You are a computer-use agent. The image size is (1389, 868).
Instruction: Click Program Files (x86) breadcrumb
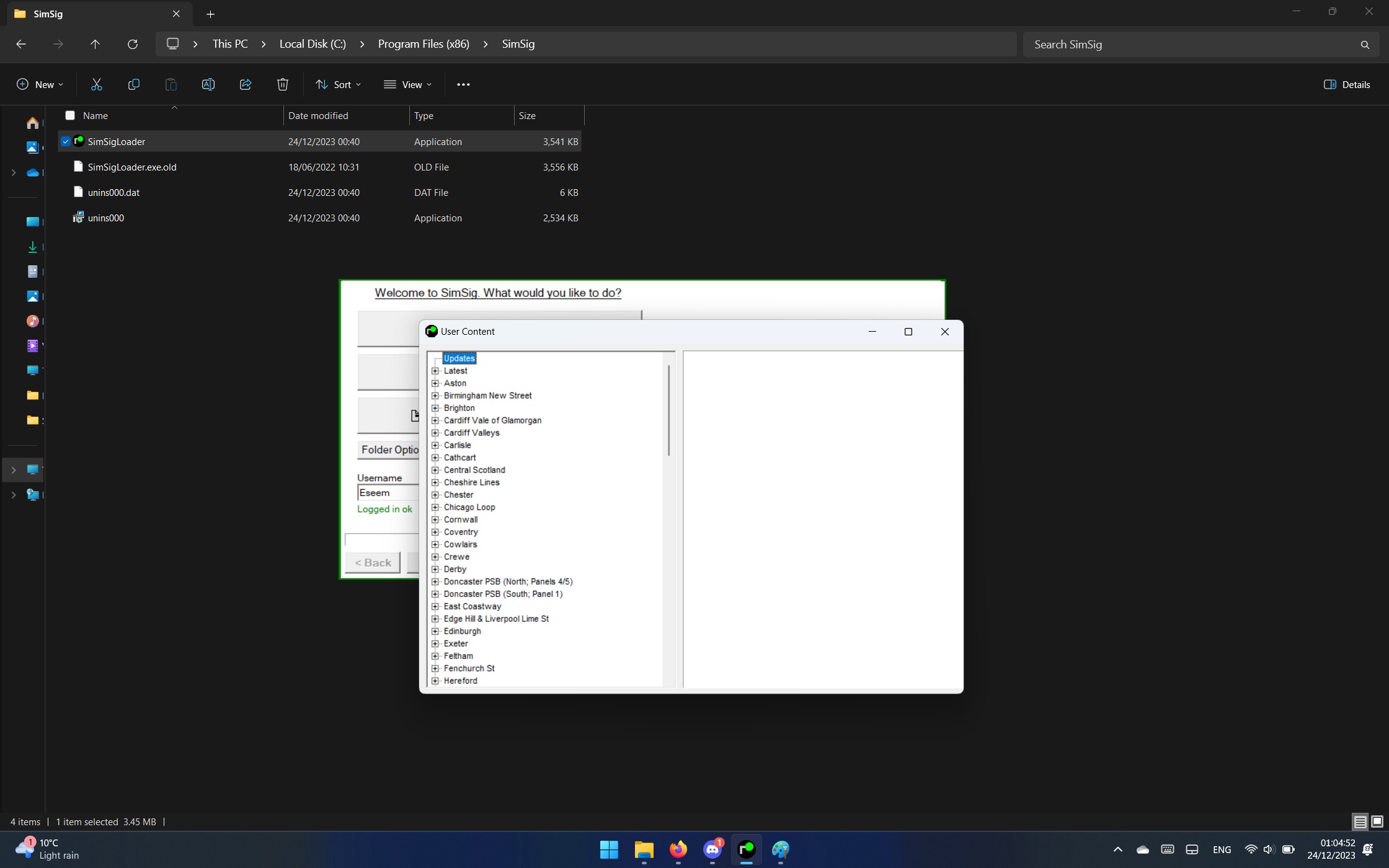click(424, 44)
